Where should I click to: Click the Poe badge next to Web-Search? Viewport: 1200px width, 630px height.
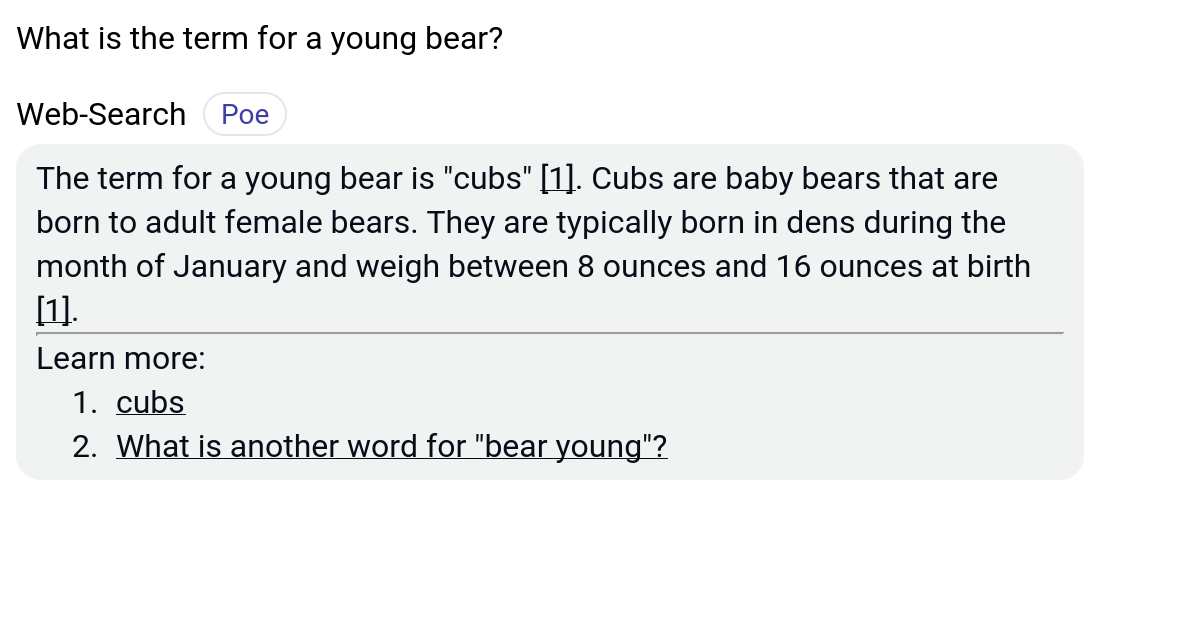(x=245, y=113)
